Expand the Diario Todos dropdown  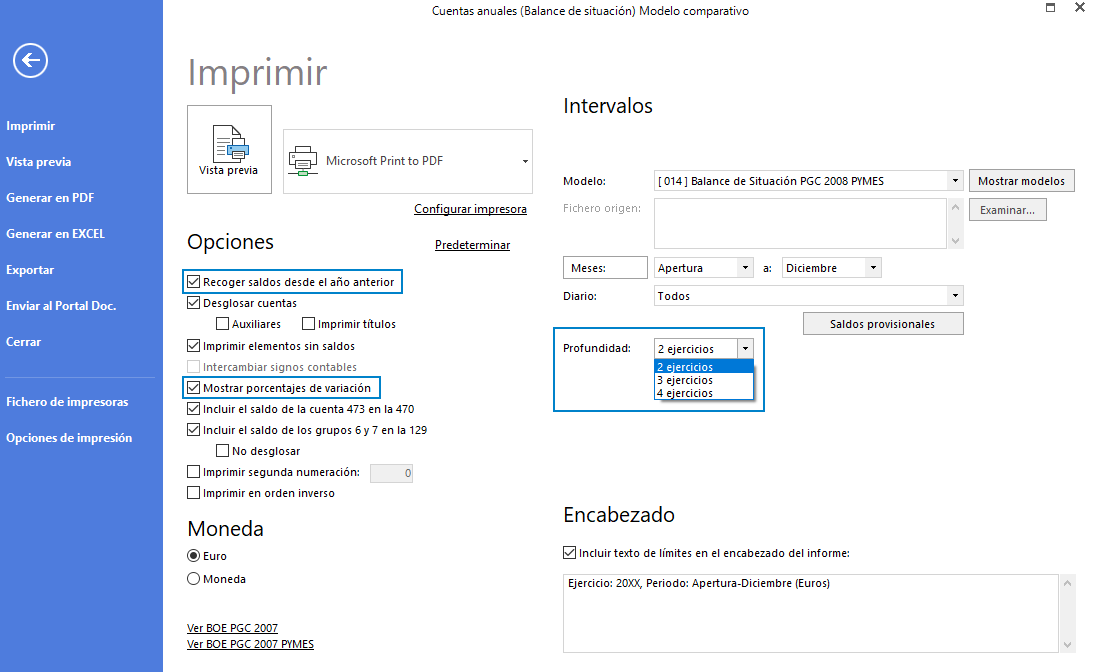coord(955,296)
